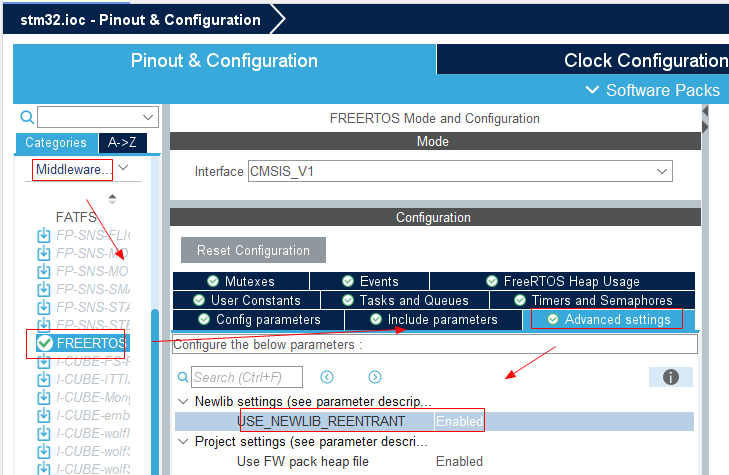
Task: Select USE_NEWLIB_REENTRANT parameter row
Action: click(434, 422)
